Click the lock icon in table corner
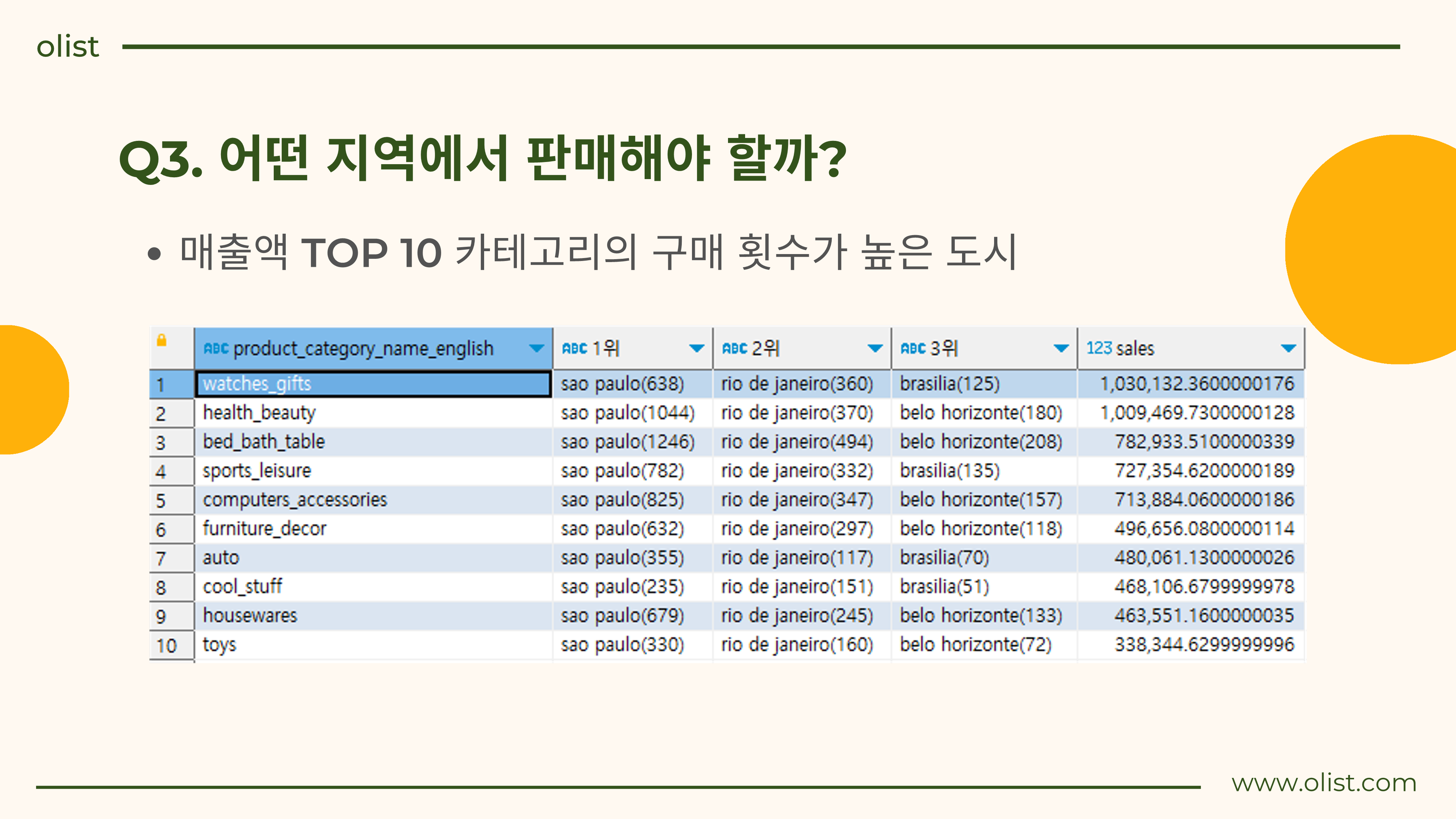This screenshot has height=819, width=1456. pyautogui.click(x=162, y=340)
